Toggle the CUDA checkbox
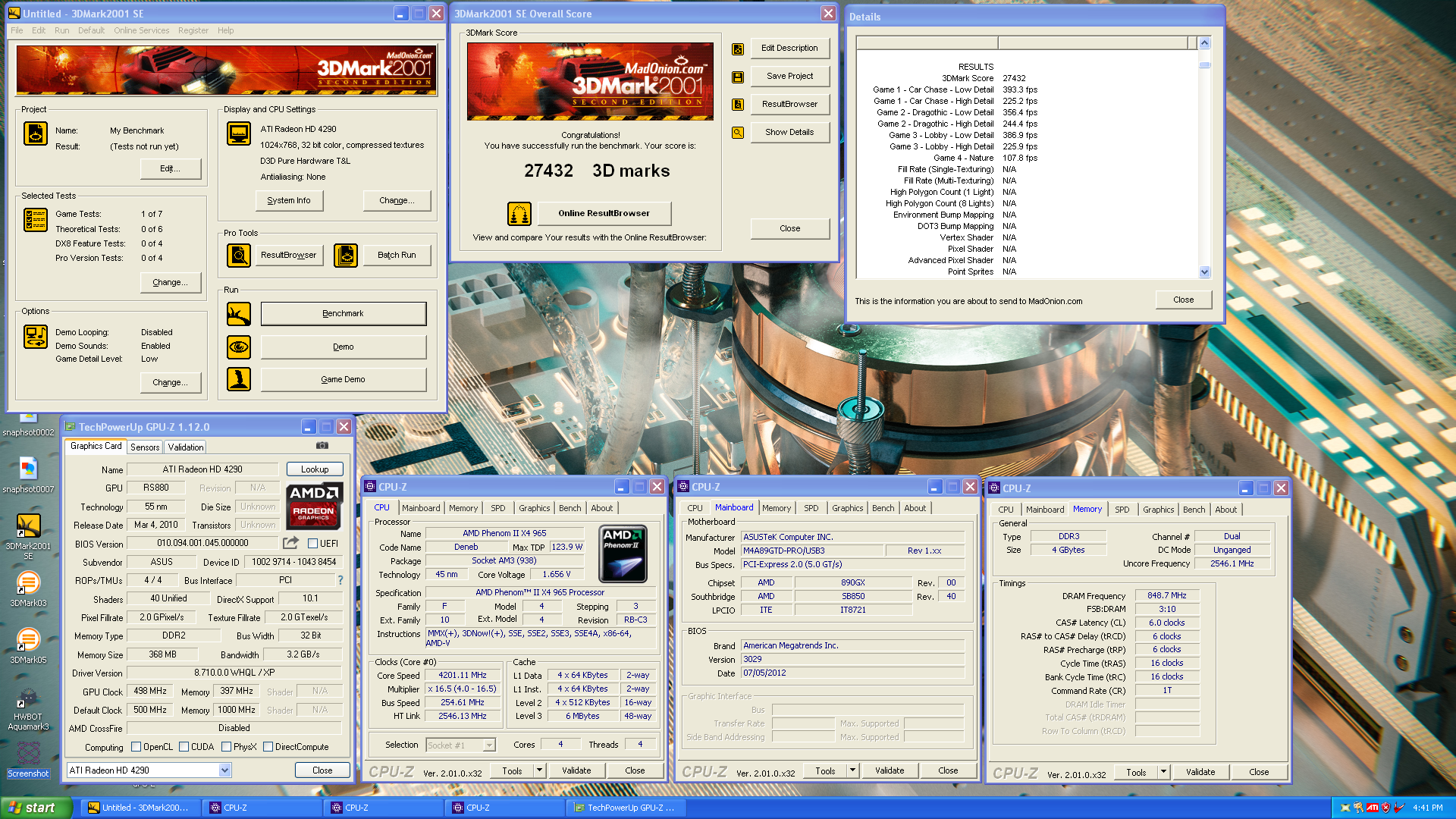Viewport: 1456px width, 819px height. pos(184,747)
